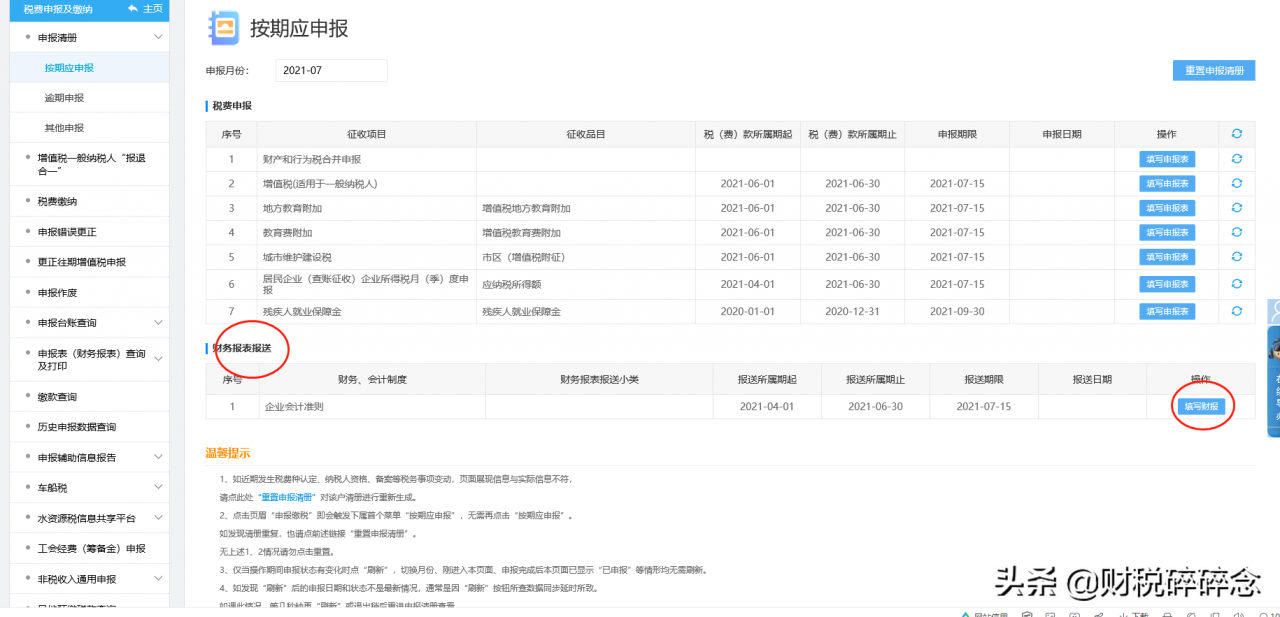Click the circled 填写财报 button

(x=1200, y=407)
